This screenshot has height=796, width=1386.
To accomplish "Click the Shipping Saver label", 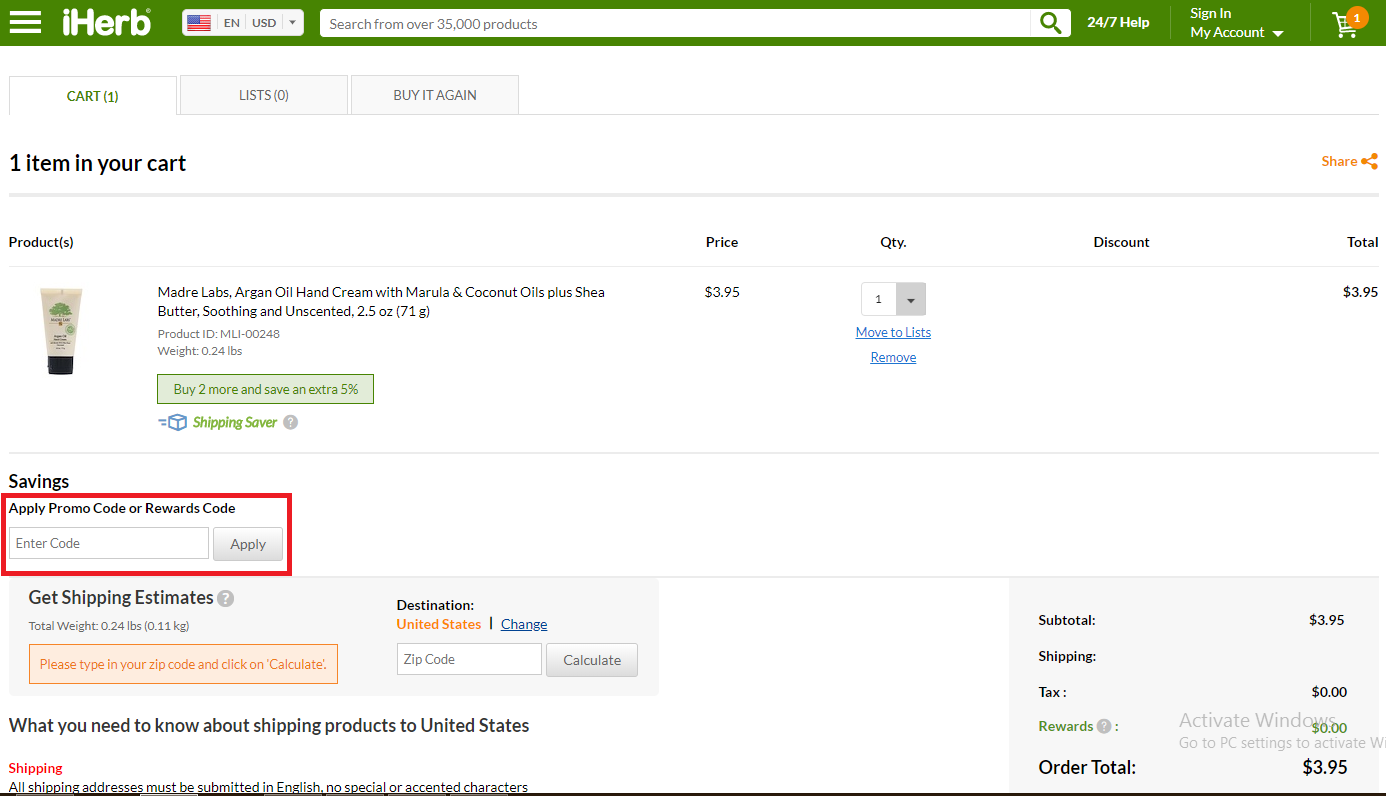I will click(x=235, y=422).
